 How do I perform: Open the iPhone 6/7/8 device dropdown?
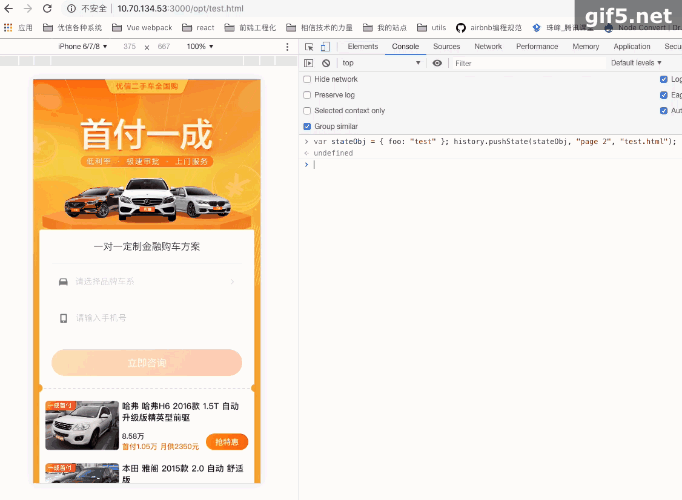83,47
